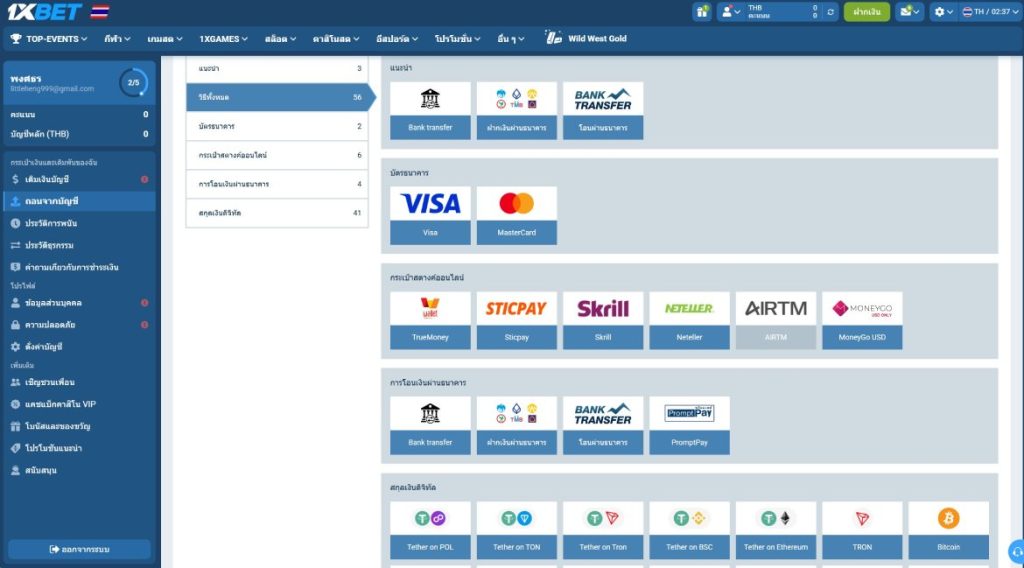Open the support item in sidebar
Viewport: 1024px width, 568px height.
click(79, 470)
